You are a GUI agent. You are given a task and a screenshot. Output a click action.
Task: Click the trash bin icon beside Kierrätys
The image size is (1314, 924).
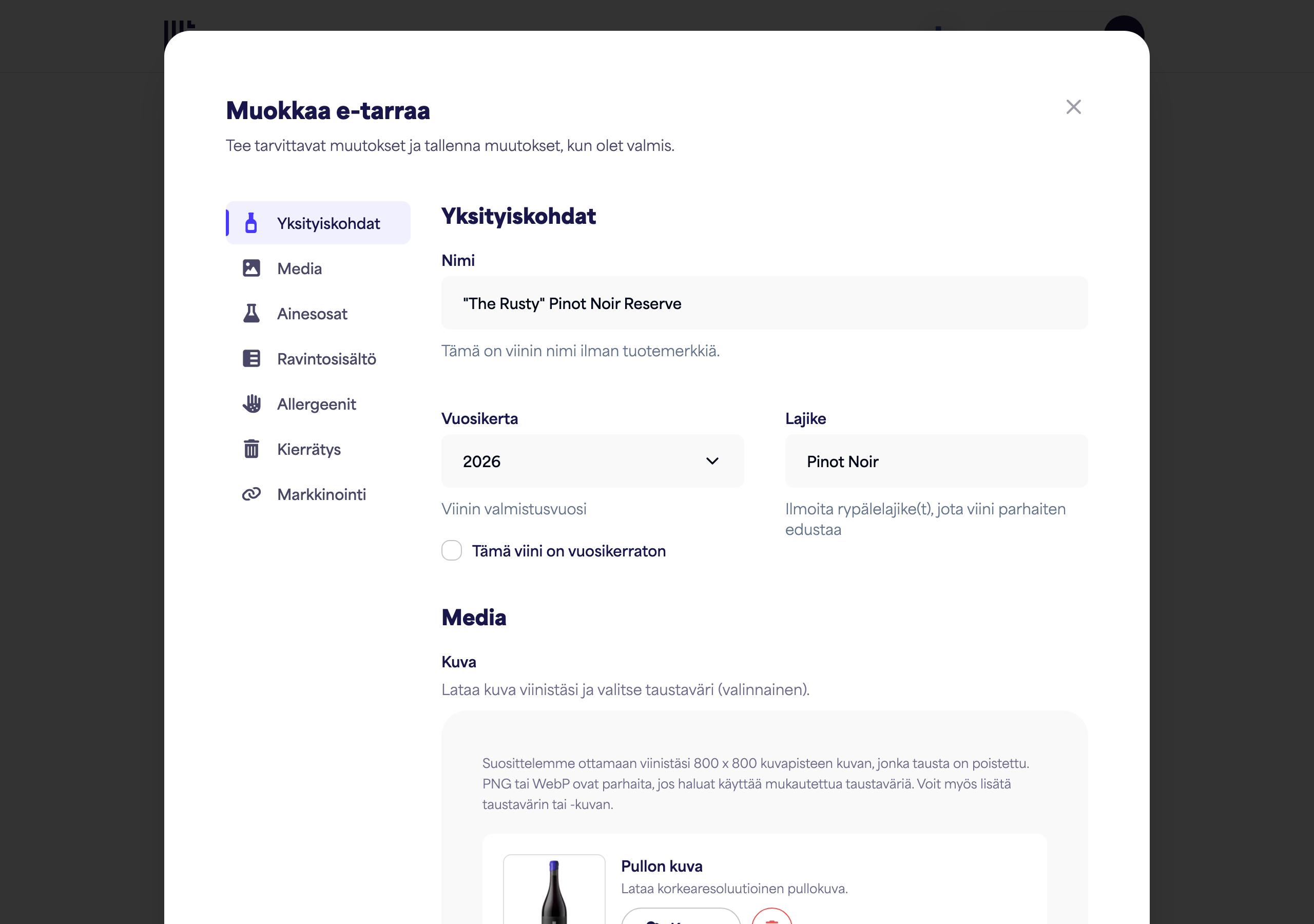pos(251,449)
